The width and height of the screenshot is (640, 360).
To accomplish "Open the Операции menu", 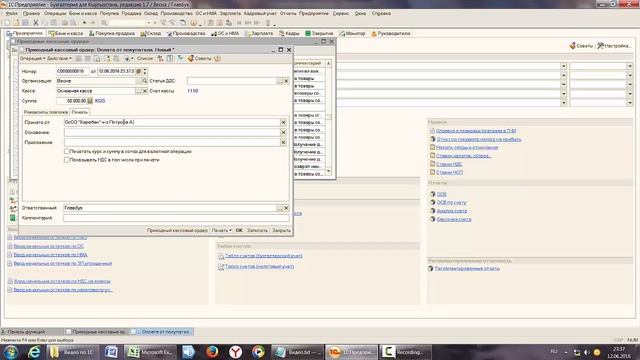I will coord(55,13).
